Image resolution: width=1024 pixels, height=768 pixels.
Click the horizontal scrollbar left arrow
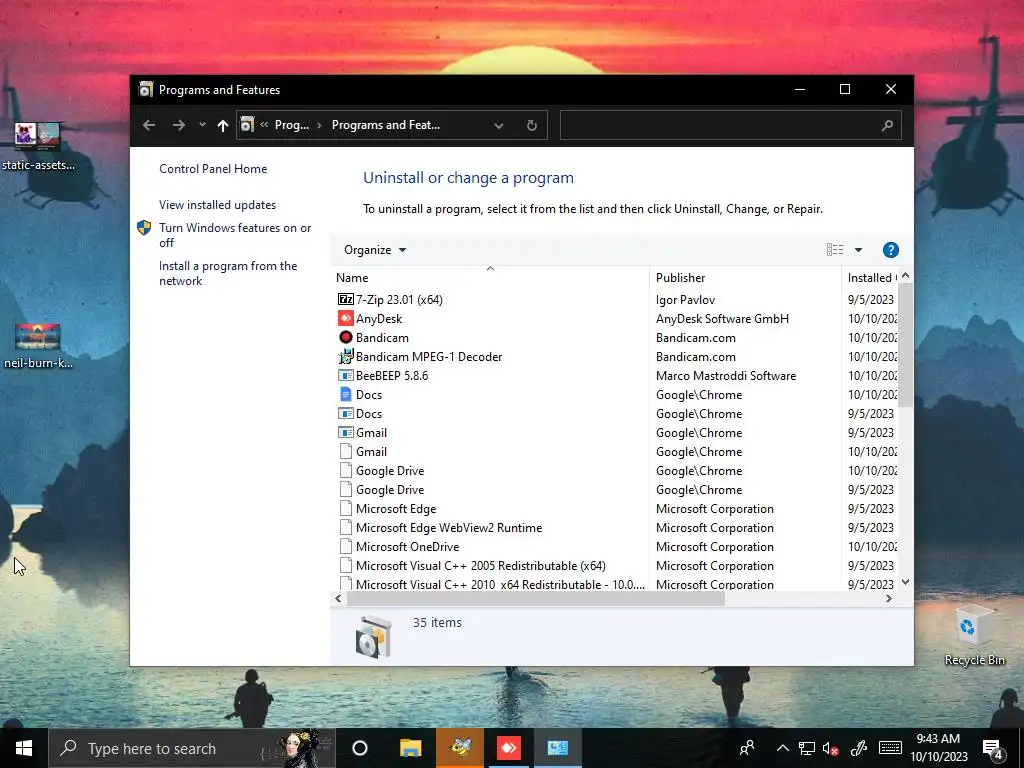338,598
